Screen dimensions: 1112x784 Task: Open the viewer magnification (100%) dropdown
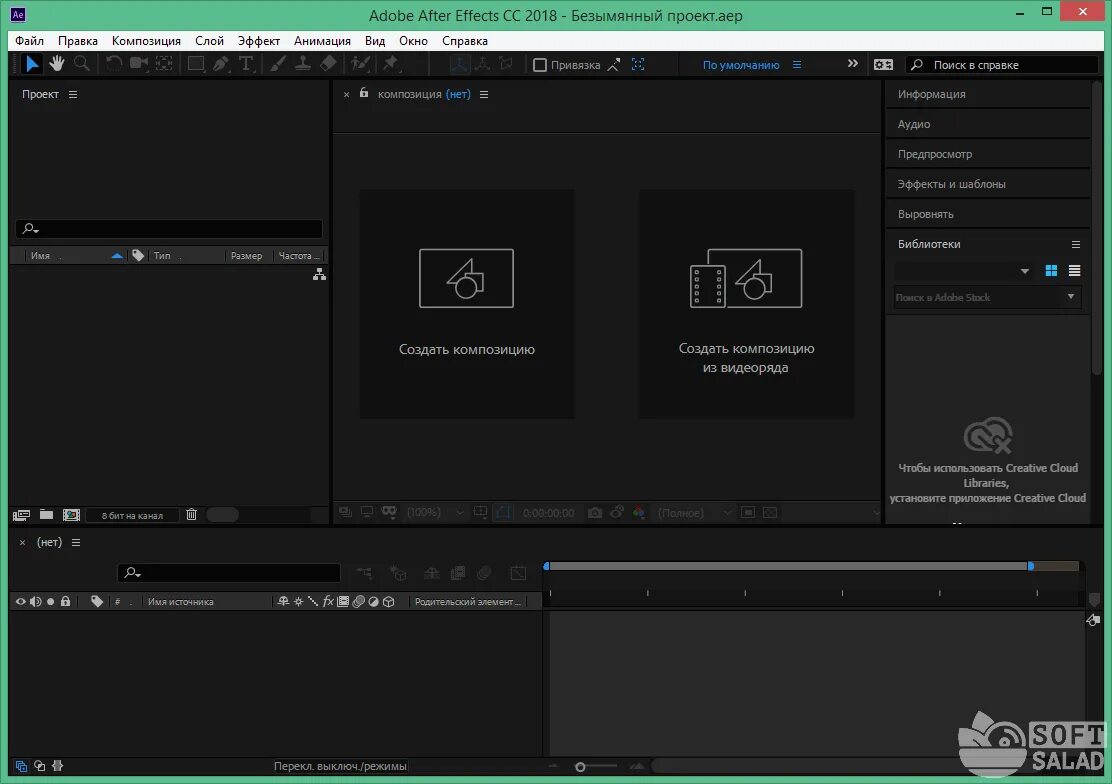(x=435, y=512)
